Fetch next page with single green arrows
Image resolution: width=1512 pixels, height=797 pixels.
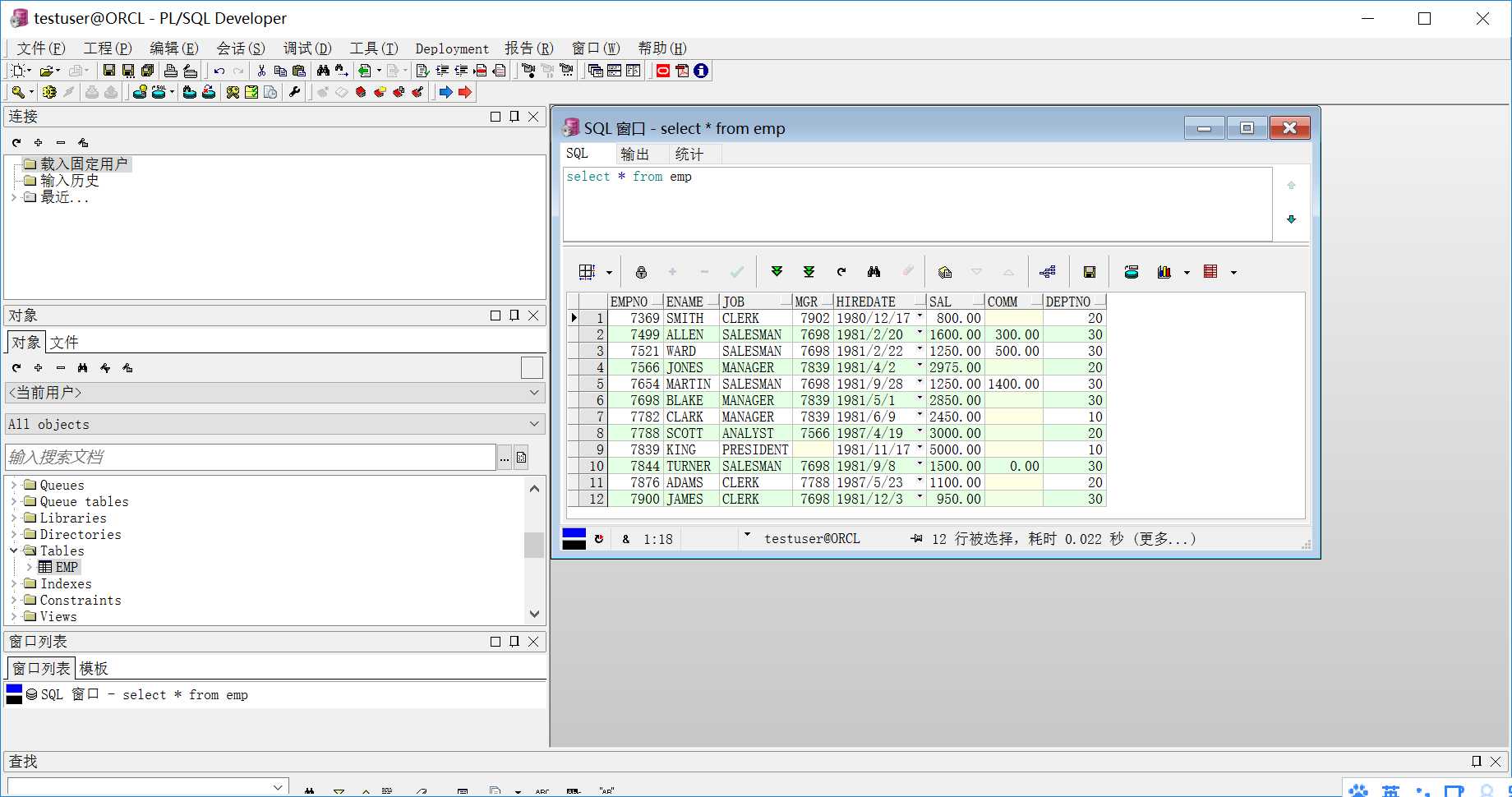point(777,272)
